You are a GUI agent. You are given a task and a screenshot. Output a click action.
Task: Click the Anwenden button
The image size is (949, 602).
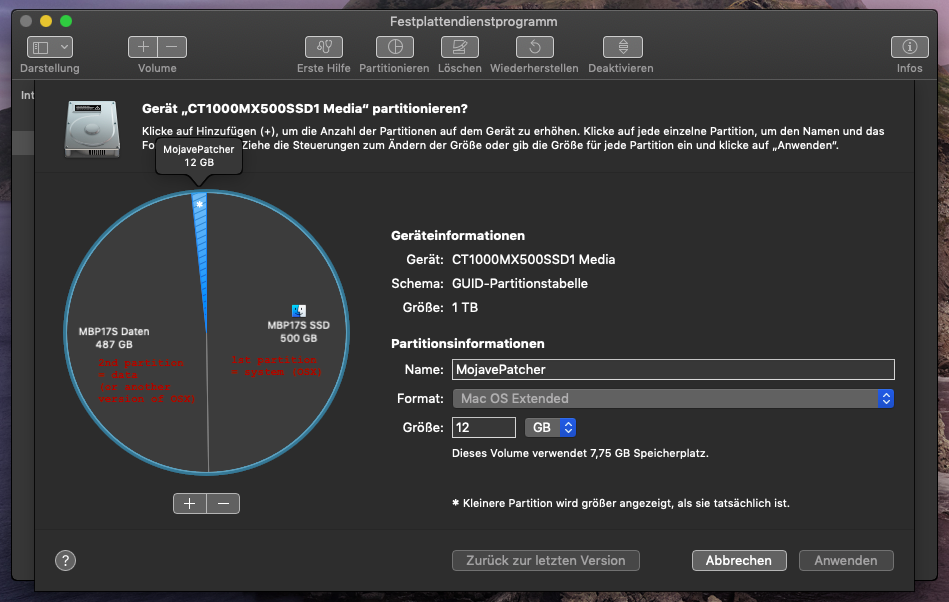(846, 560)
